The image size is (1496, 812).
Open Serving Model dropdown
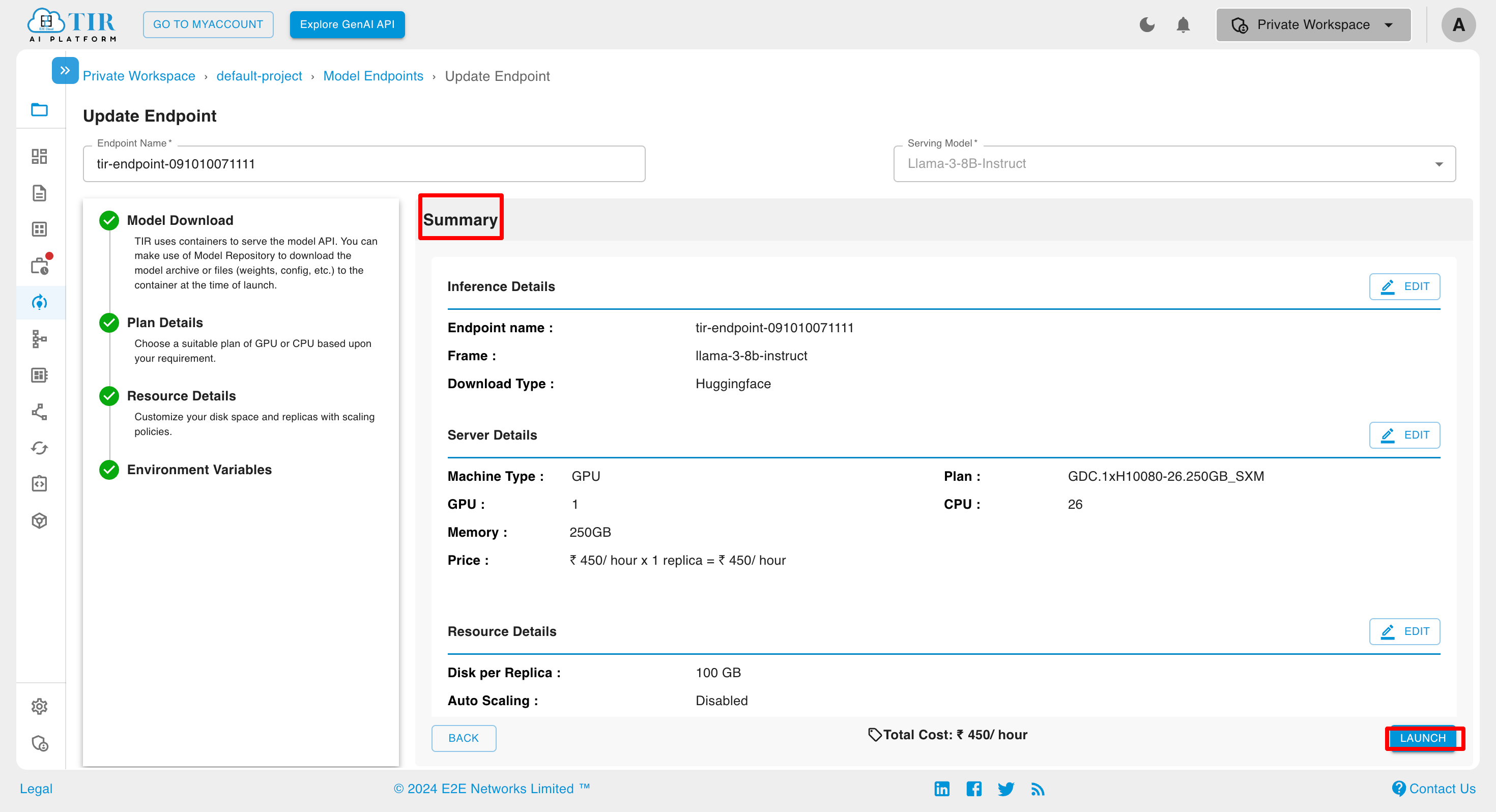pos(1174,164)
